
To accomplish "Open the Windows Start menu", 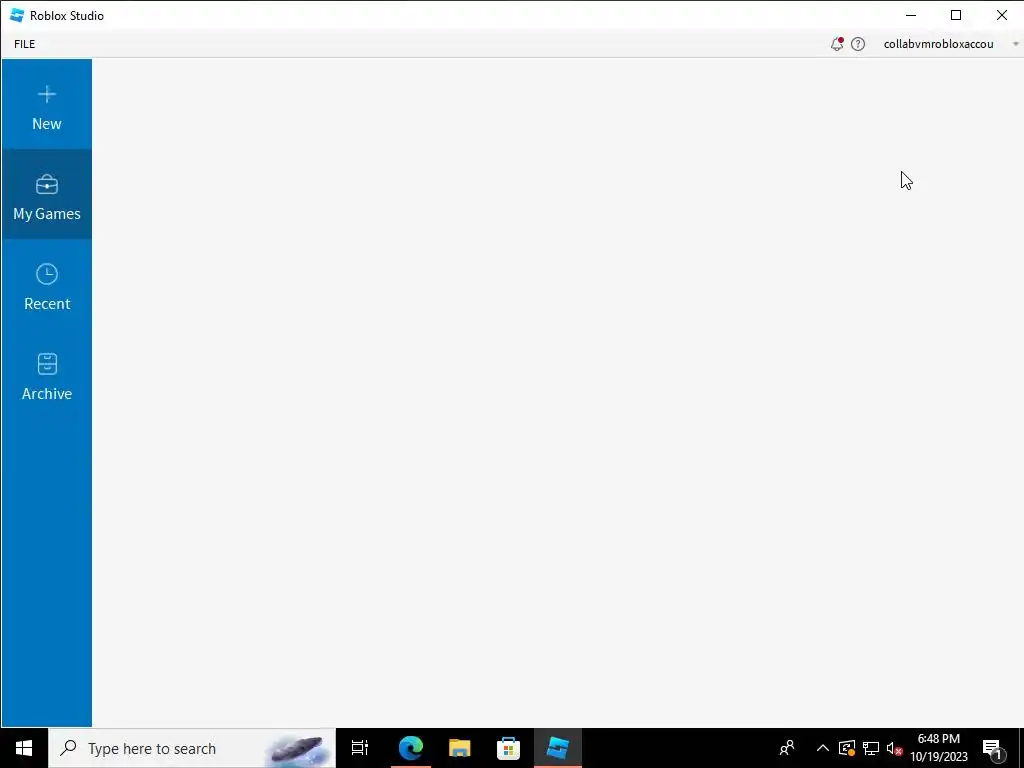I will tap(24, 748).
